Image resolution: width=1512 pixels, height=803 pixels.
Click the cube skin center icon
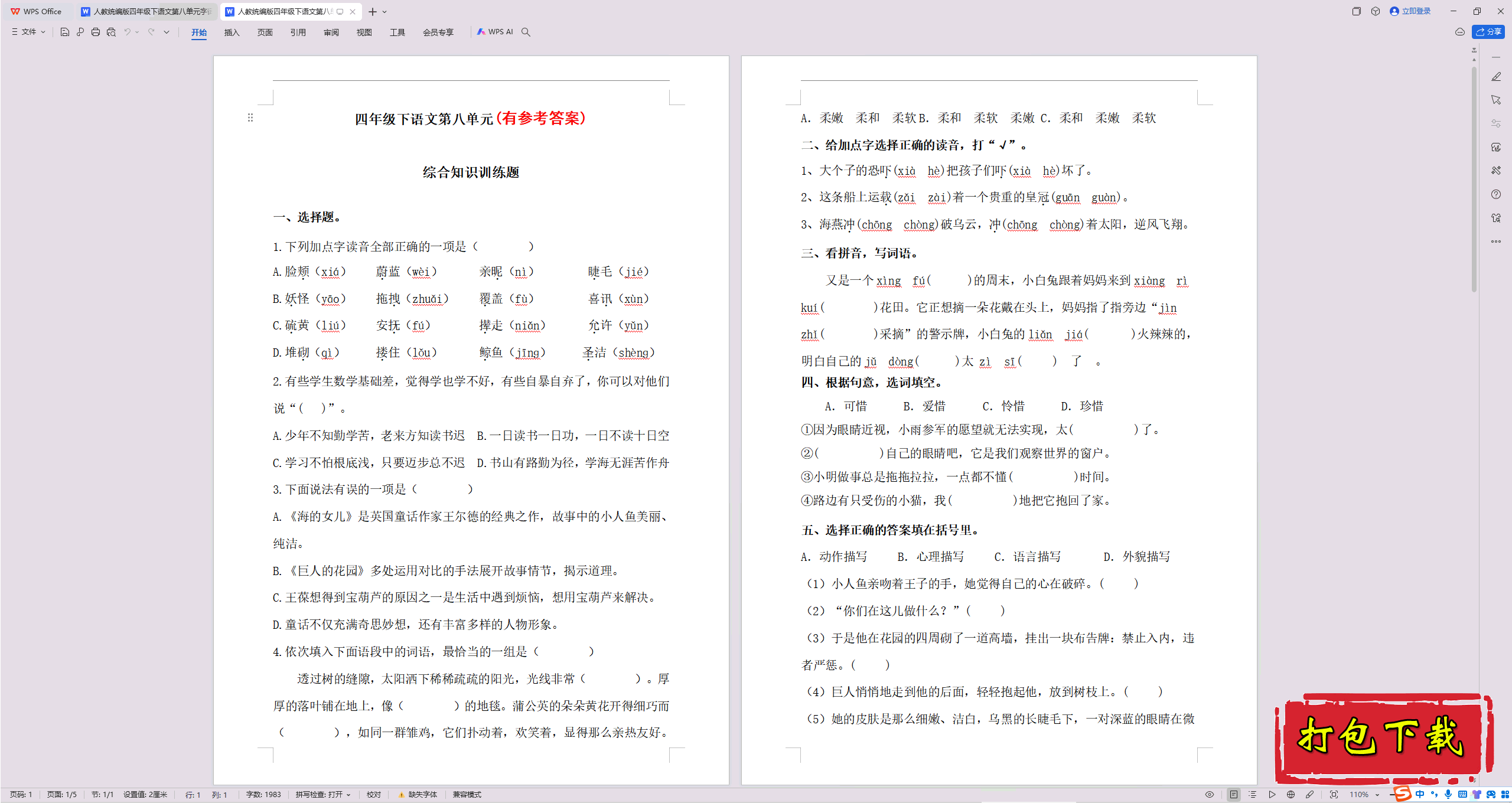(1376, 11)
